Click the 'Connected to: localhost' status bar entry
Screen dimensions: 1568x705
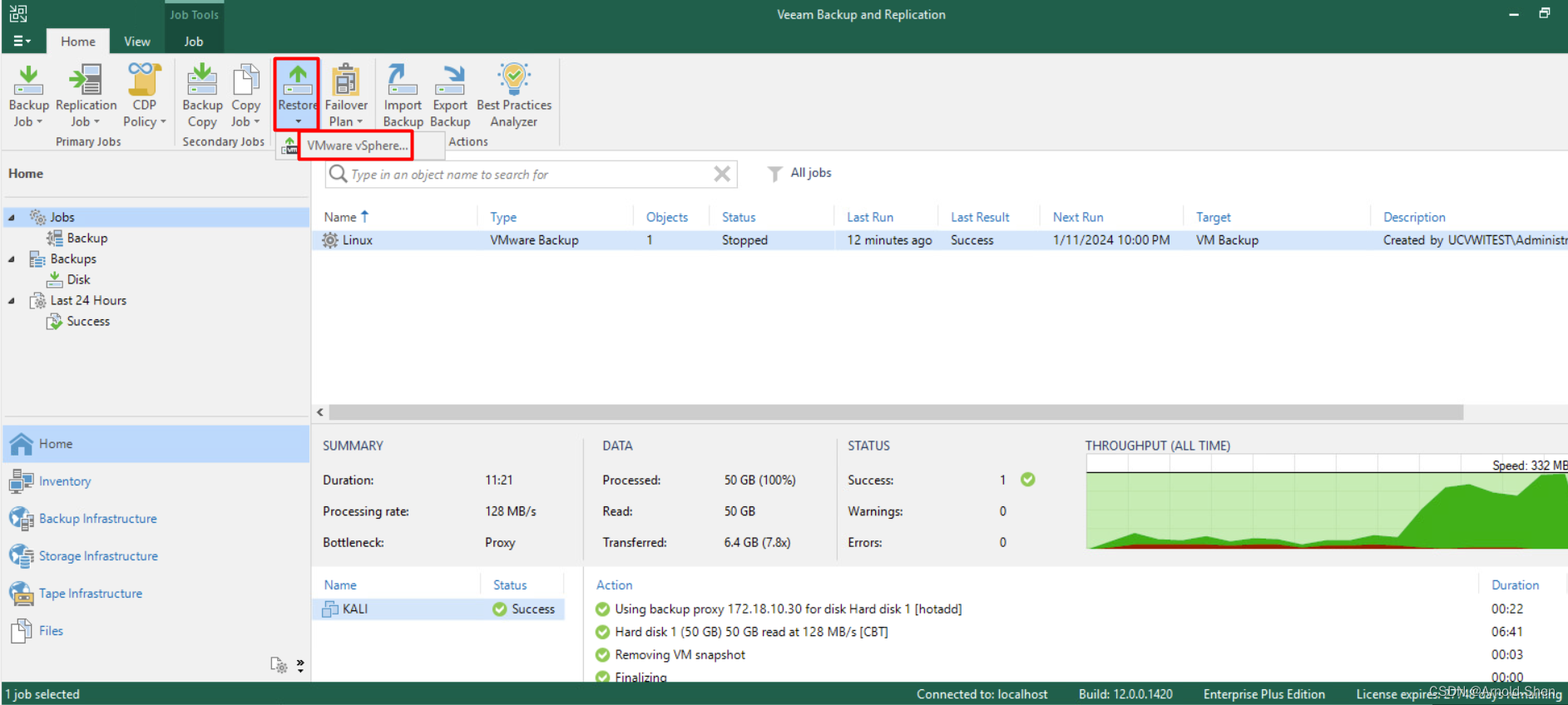pos(982,694)
